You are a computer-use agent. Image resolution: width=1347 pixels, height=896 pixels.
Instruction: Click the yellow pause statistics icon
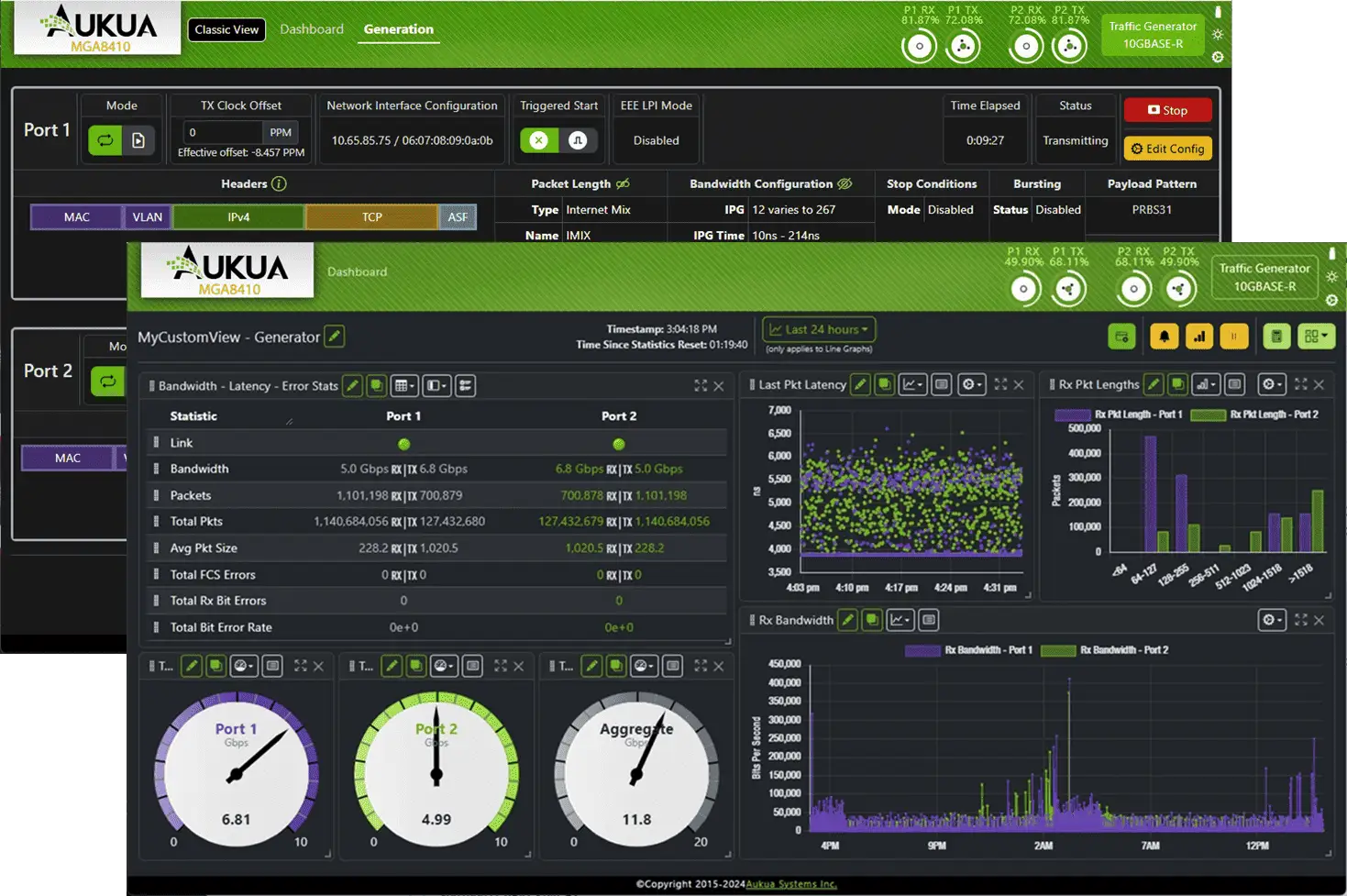[x=1233, y=337]
